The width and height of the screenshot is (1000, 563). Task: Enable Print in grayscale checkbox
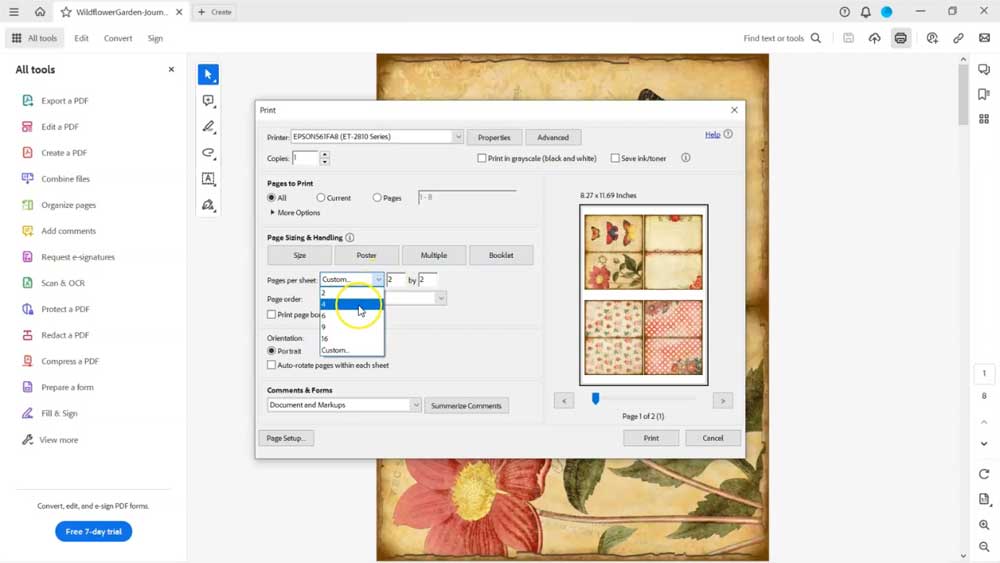pos(482,158)
